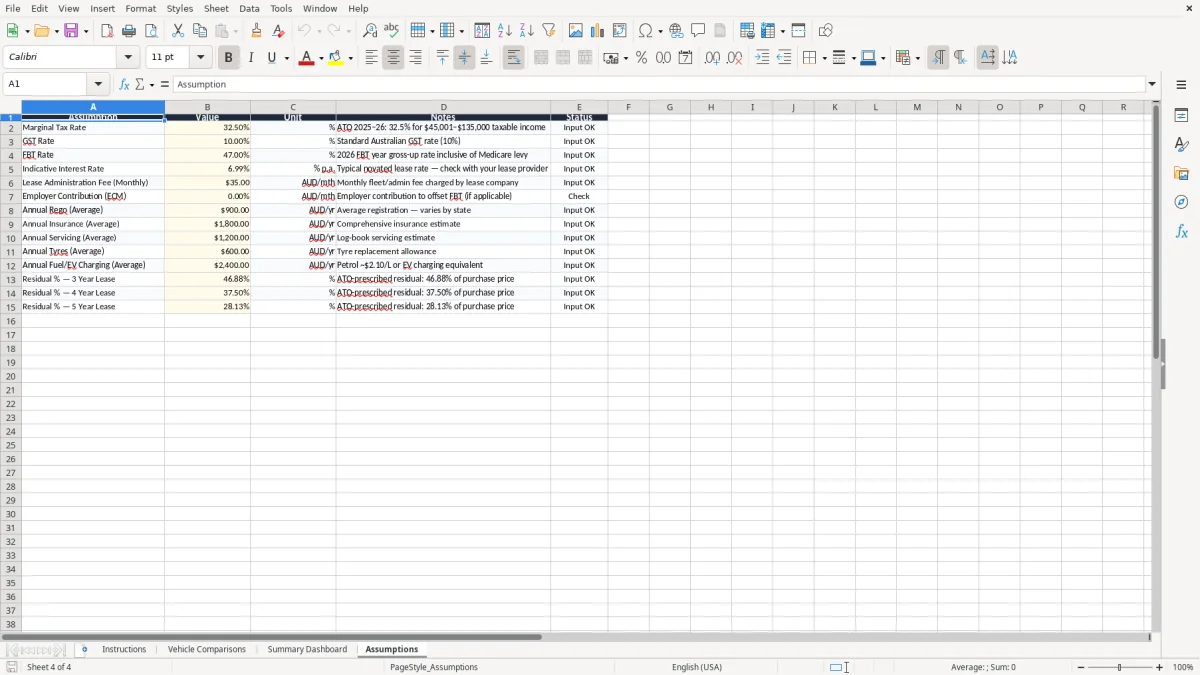Sort Descending with the Z-A icon
Viewport: 1200px width, 675px height.
point(526,31)
